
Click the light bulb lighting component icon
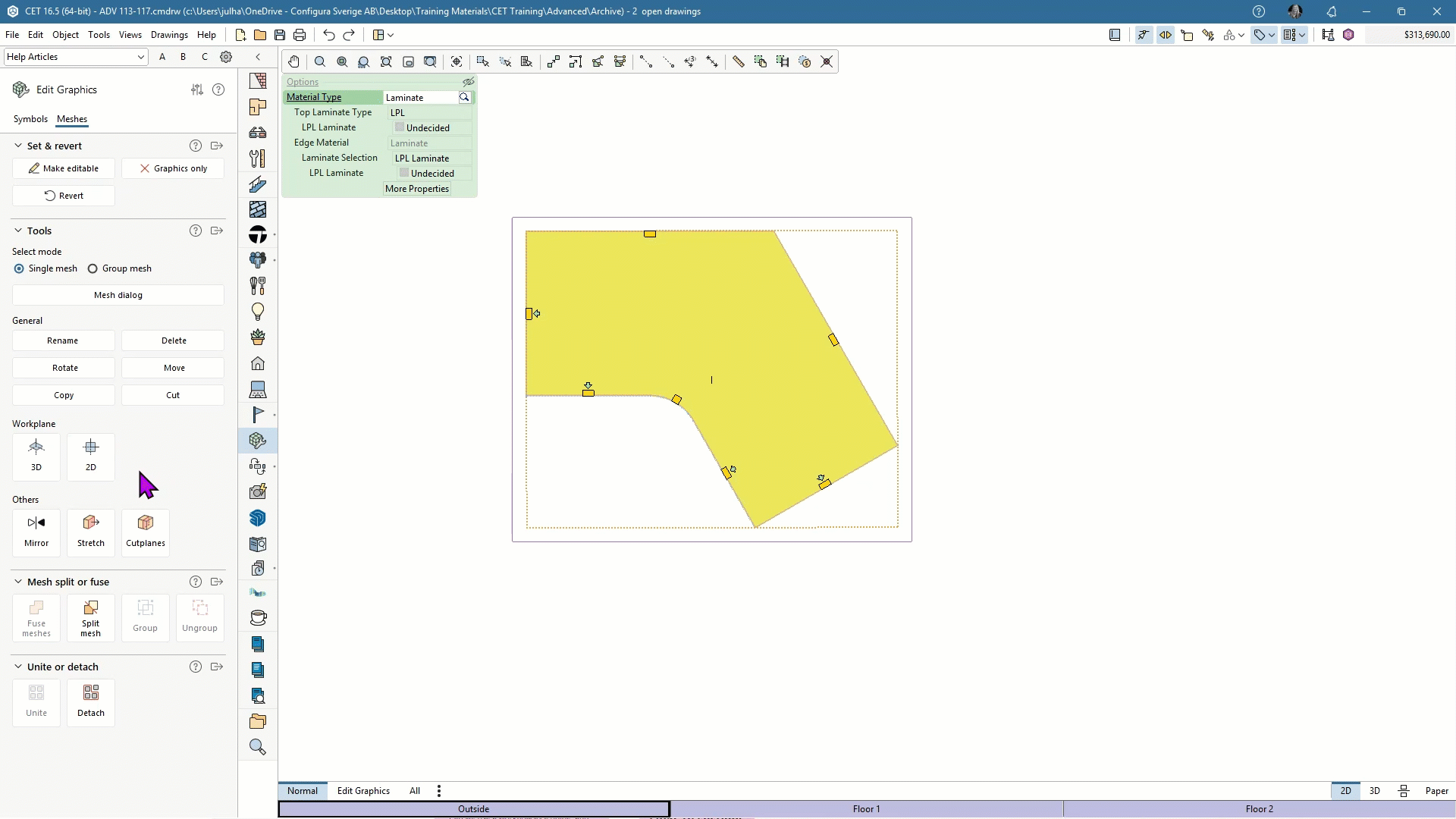[258, 312]
